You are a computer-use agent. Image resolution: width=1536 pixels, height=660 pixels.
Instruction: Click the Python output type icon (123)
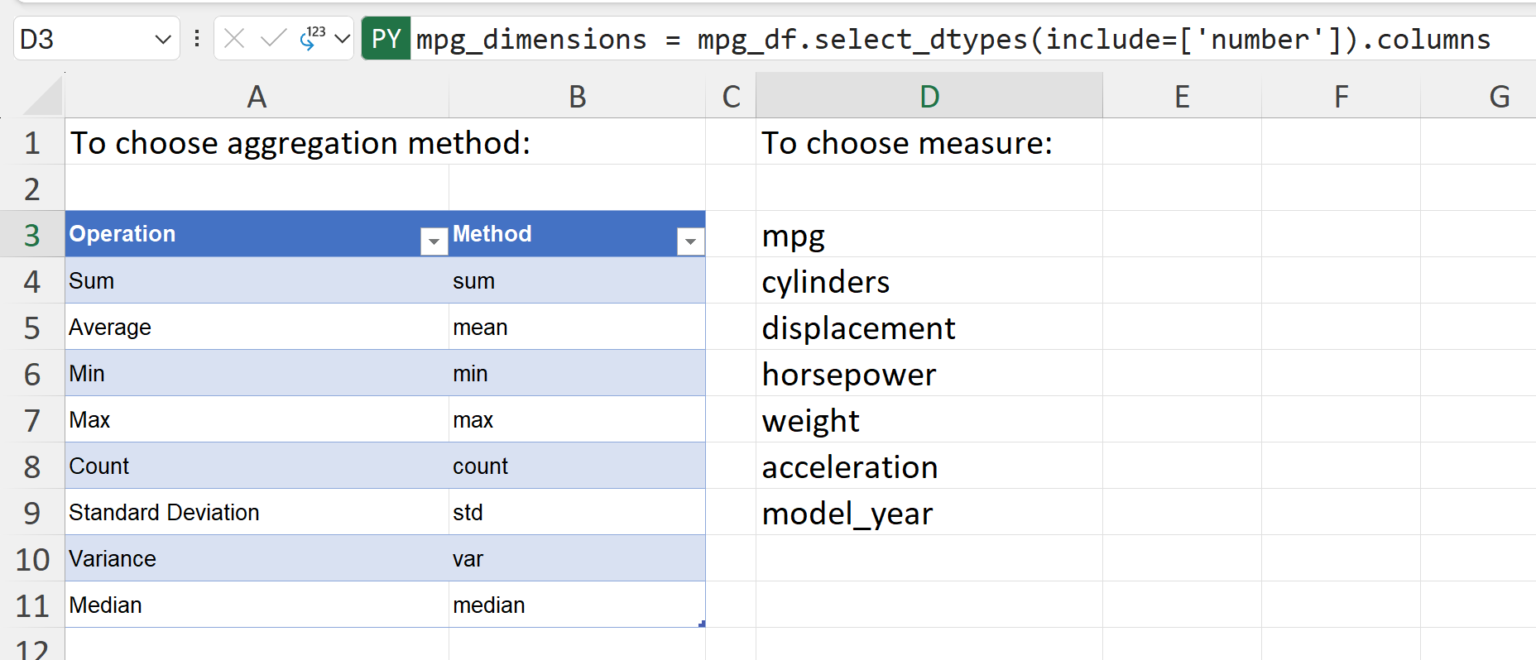pos(313,38)
